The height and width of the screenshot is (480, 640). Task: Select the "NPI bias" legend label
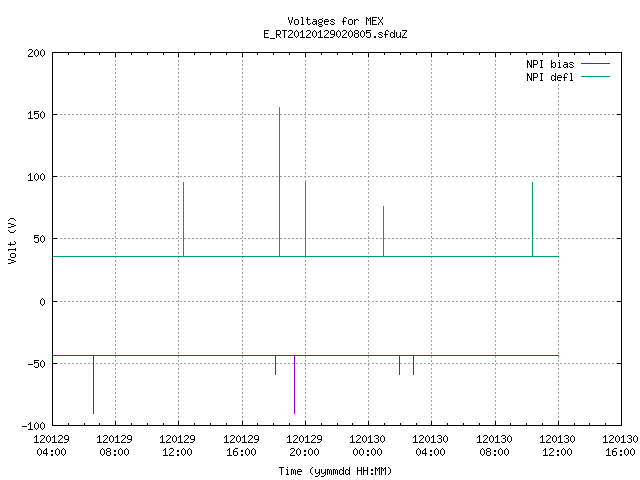(x=550, y=64)
